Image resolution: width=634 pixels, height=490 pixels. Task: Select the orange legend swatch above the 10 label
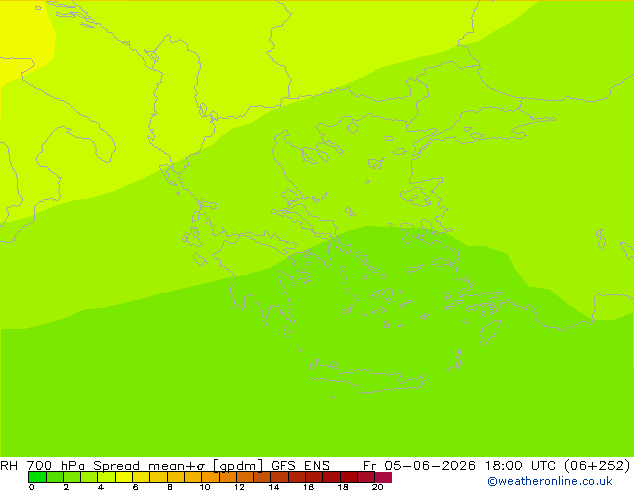tap(210, 477)
